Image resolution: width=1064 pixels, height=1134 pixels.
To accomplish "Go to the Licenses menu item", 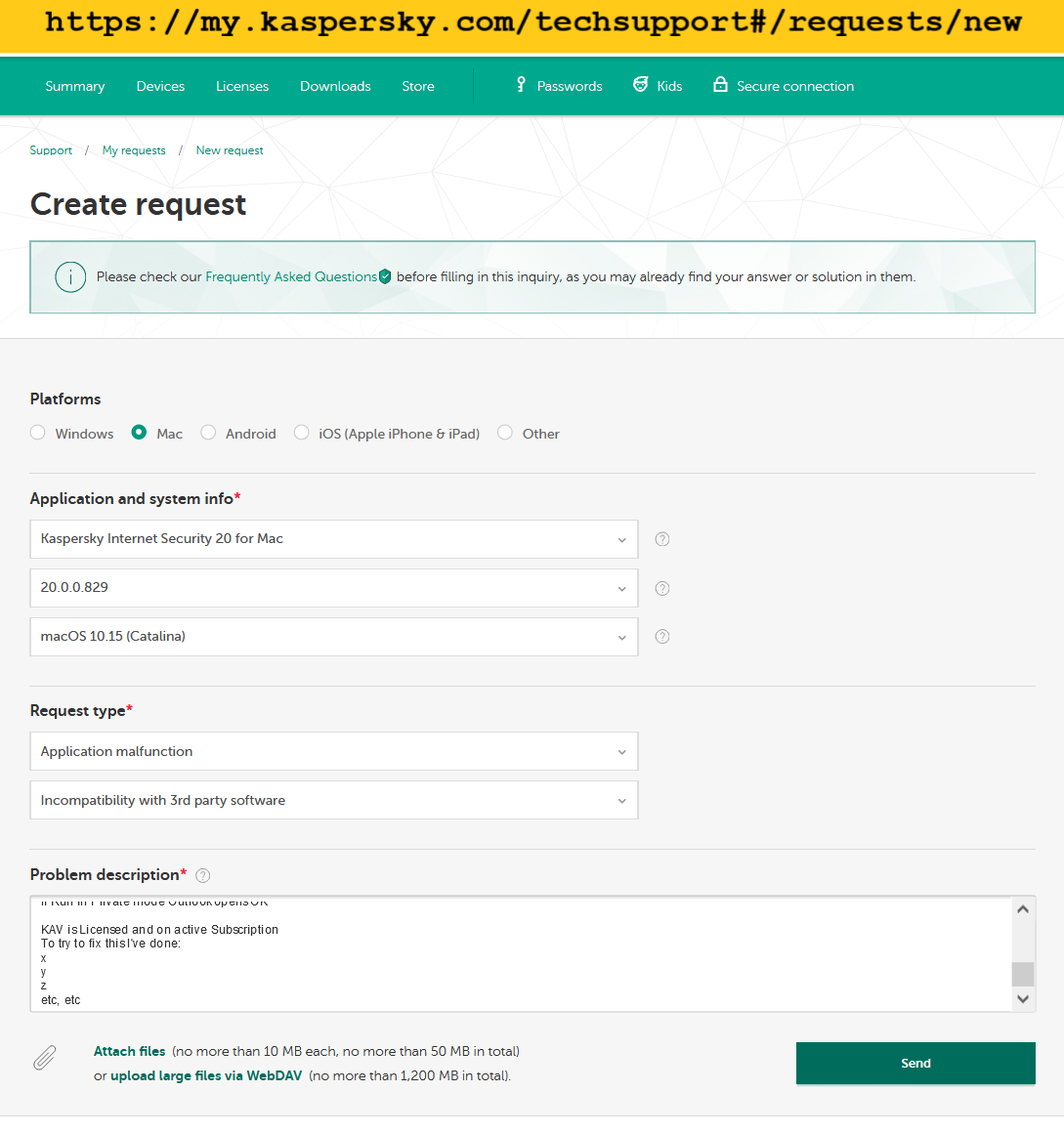I will (242, 86).
